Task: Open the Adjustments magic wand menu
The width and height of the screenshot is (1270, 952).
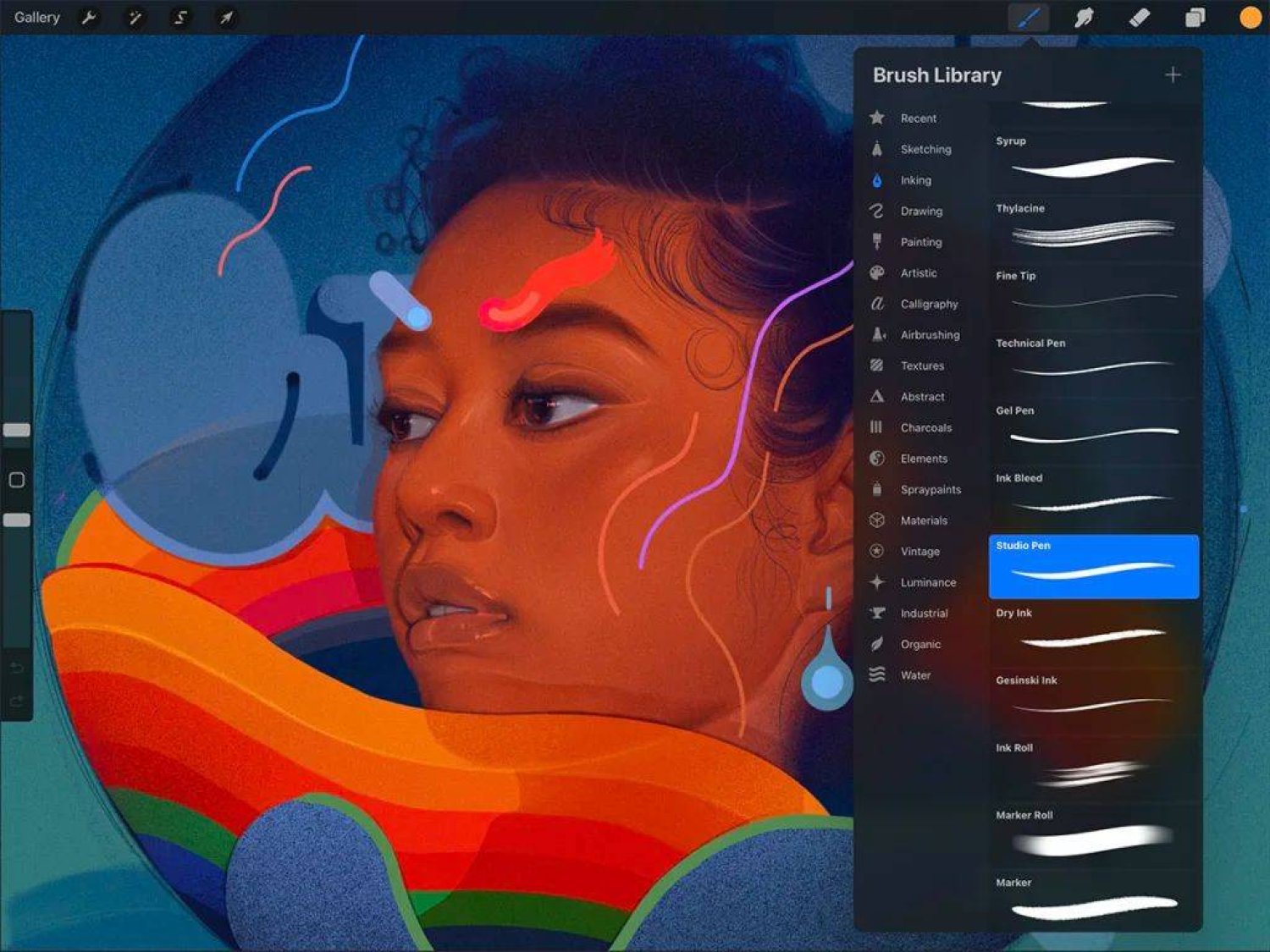Action: pos(135,17)
